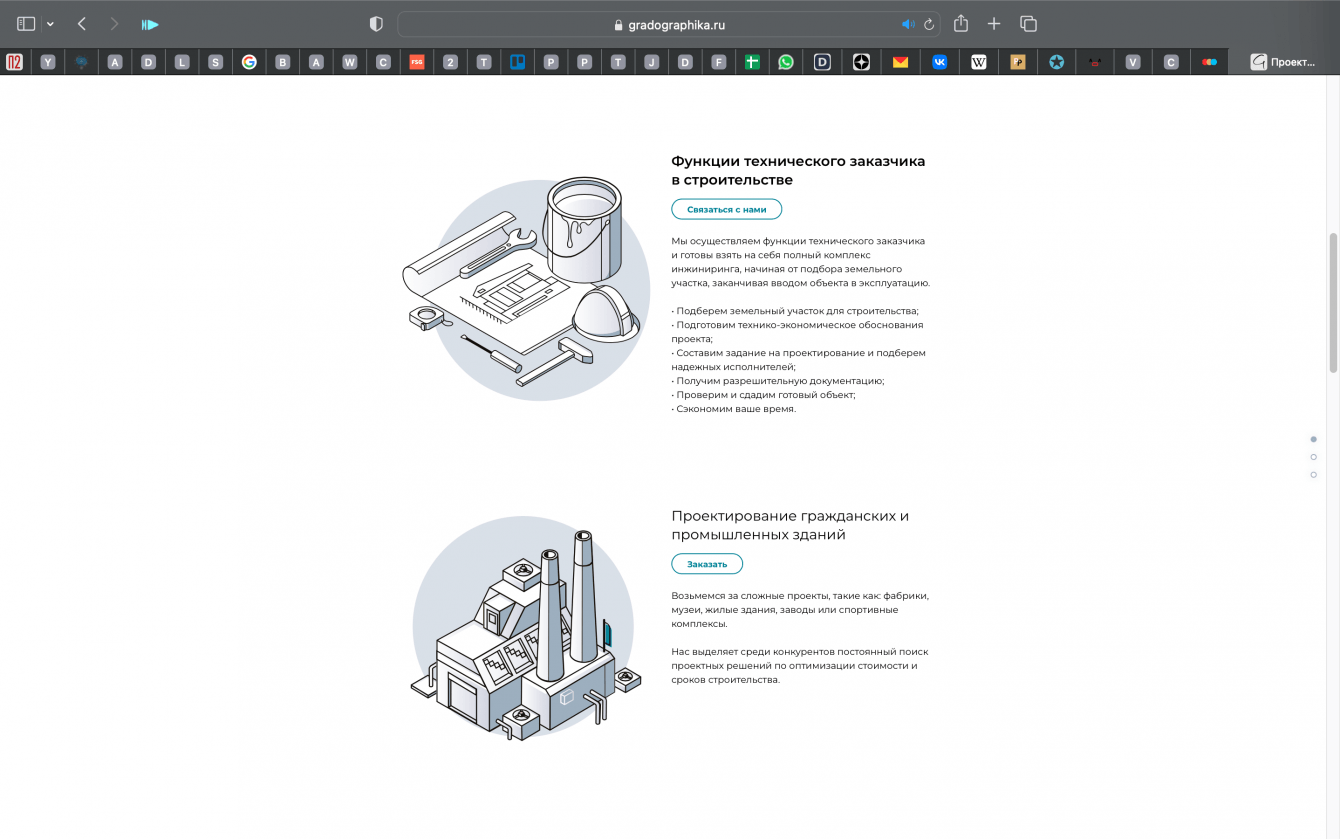The image size is (1340, 839).
Task: Open the teal star pinned tab
Action: (x=1057, y=62)
